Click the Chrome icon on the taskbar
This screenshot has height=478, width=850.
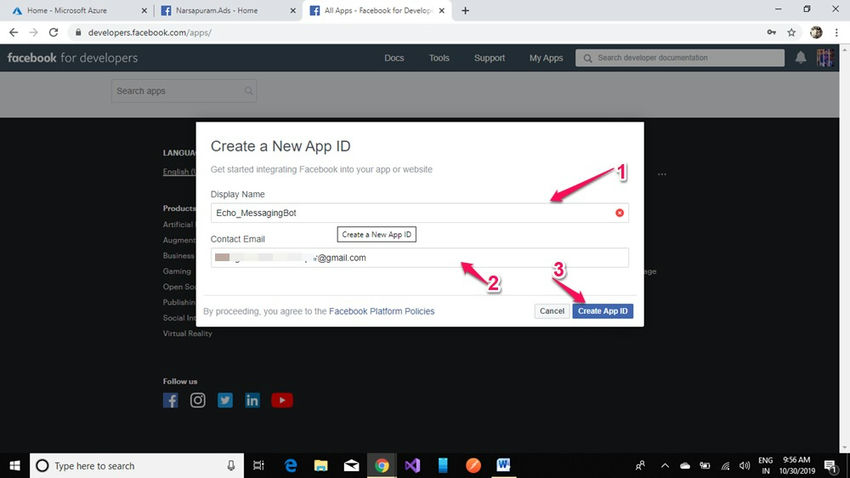tap(382, 466)
